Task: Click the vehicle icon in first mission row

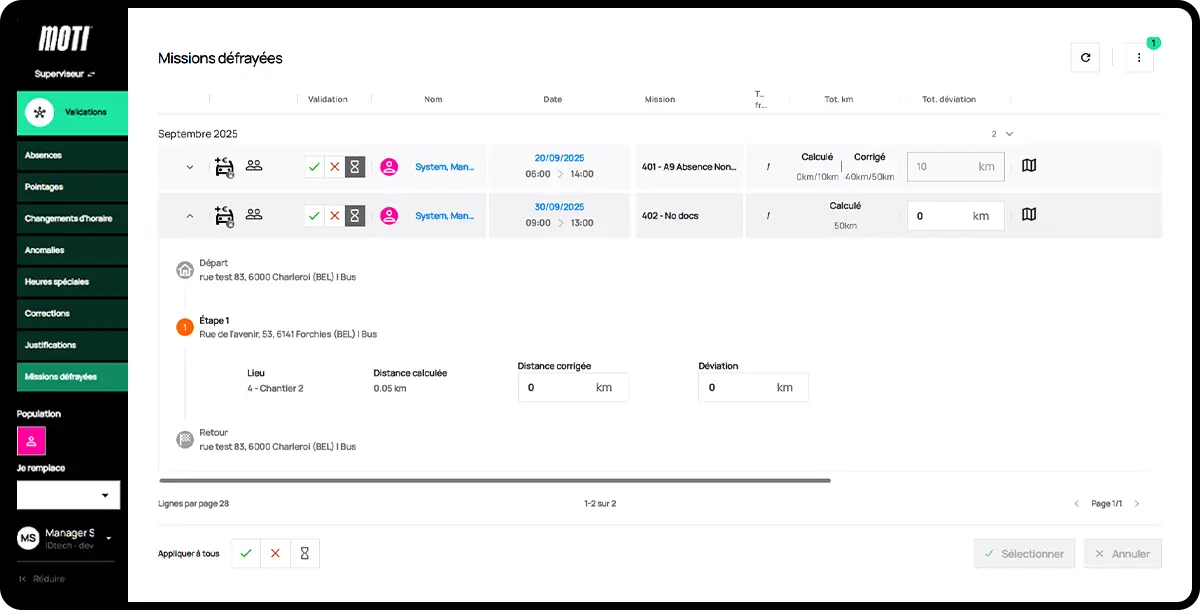Action: [x=224, y=167]
